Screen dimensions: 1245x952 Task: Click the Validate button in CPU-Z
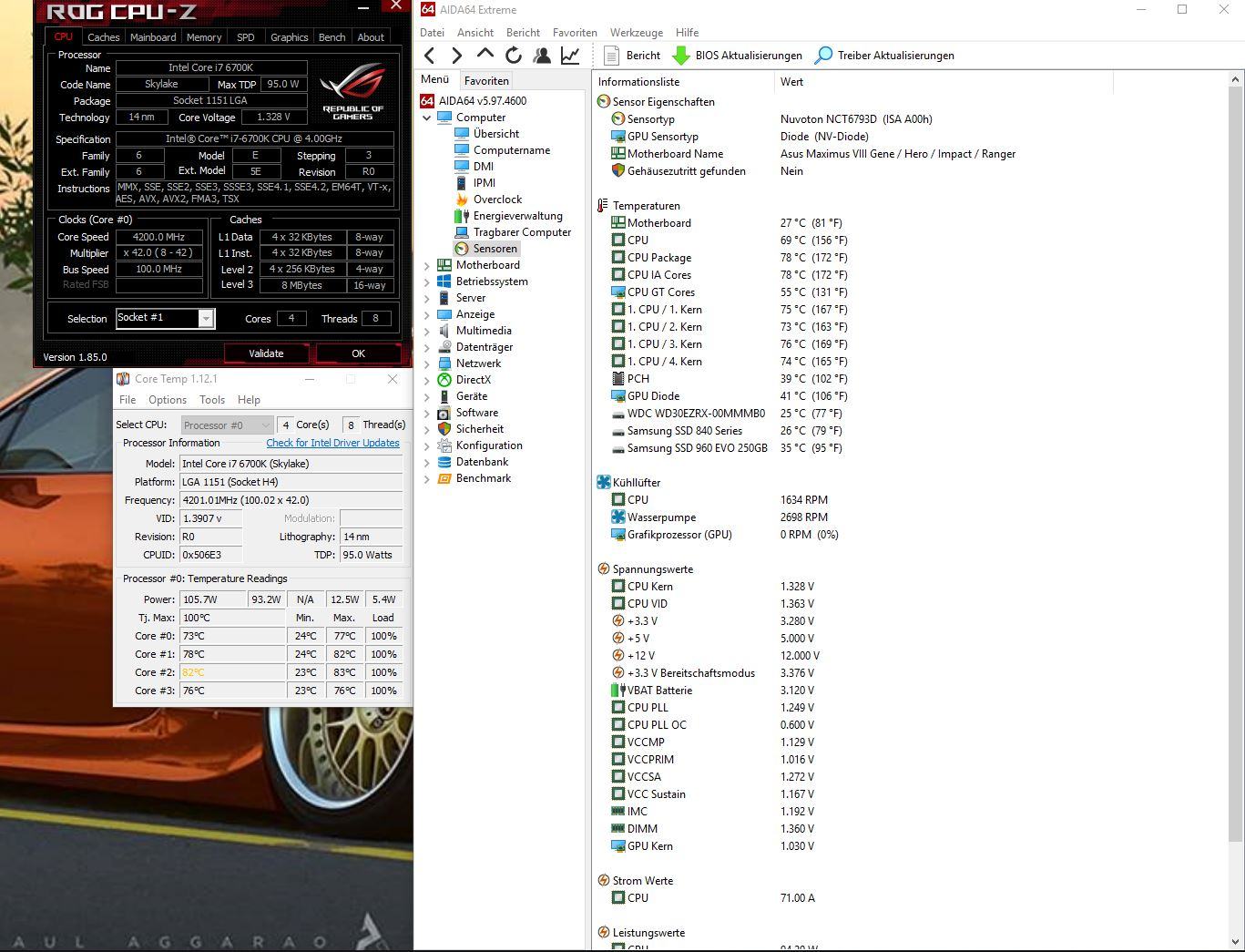click(x=266, y=353)
